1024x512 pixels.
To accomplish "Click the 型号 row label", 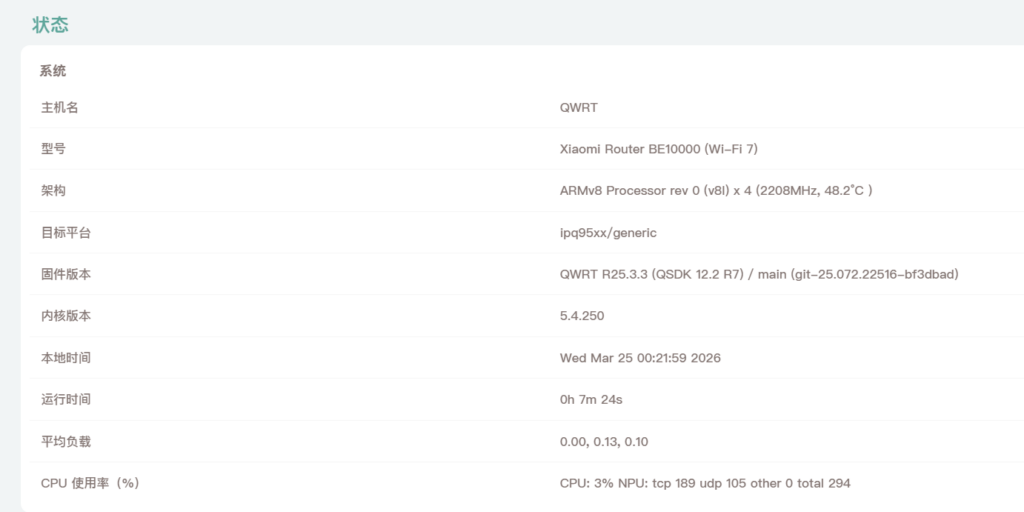I will click(x=53, y=149).
